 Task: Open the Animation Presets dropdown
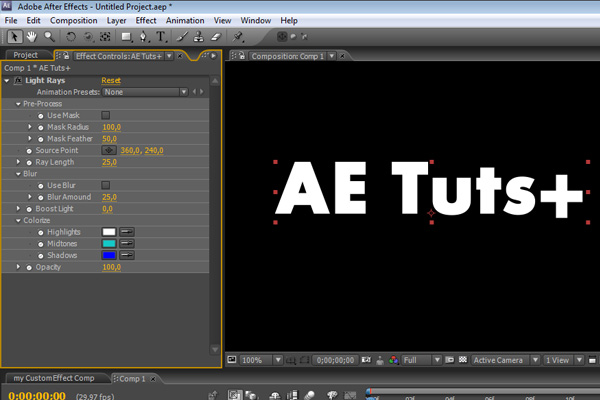pyautogui.click(x=145, y=92)
